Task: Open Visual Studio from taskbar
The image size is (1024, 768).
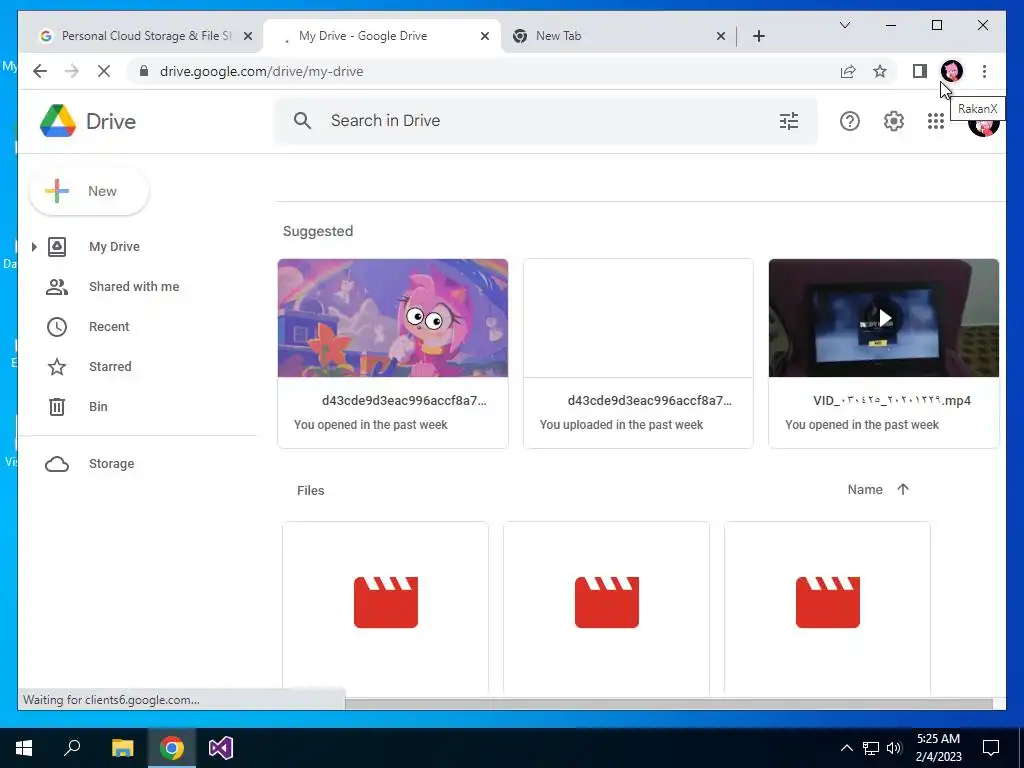Action: coord(221,748)
